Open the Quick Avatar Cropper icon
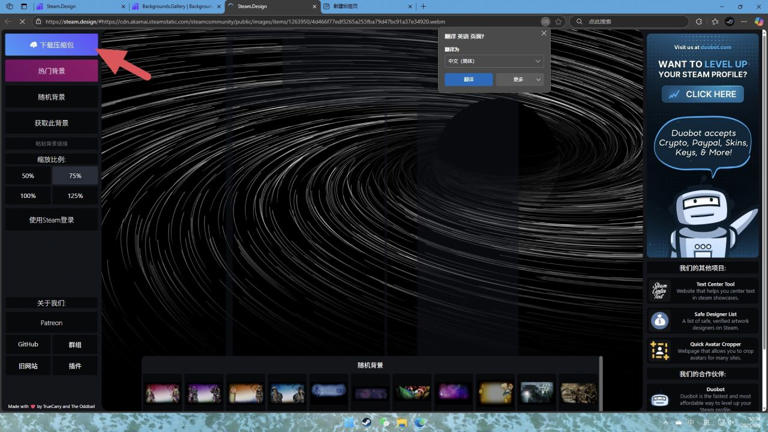 659,349
